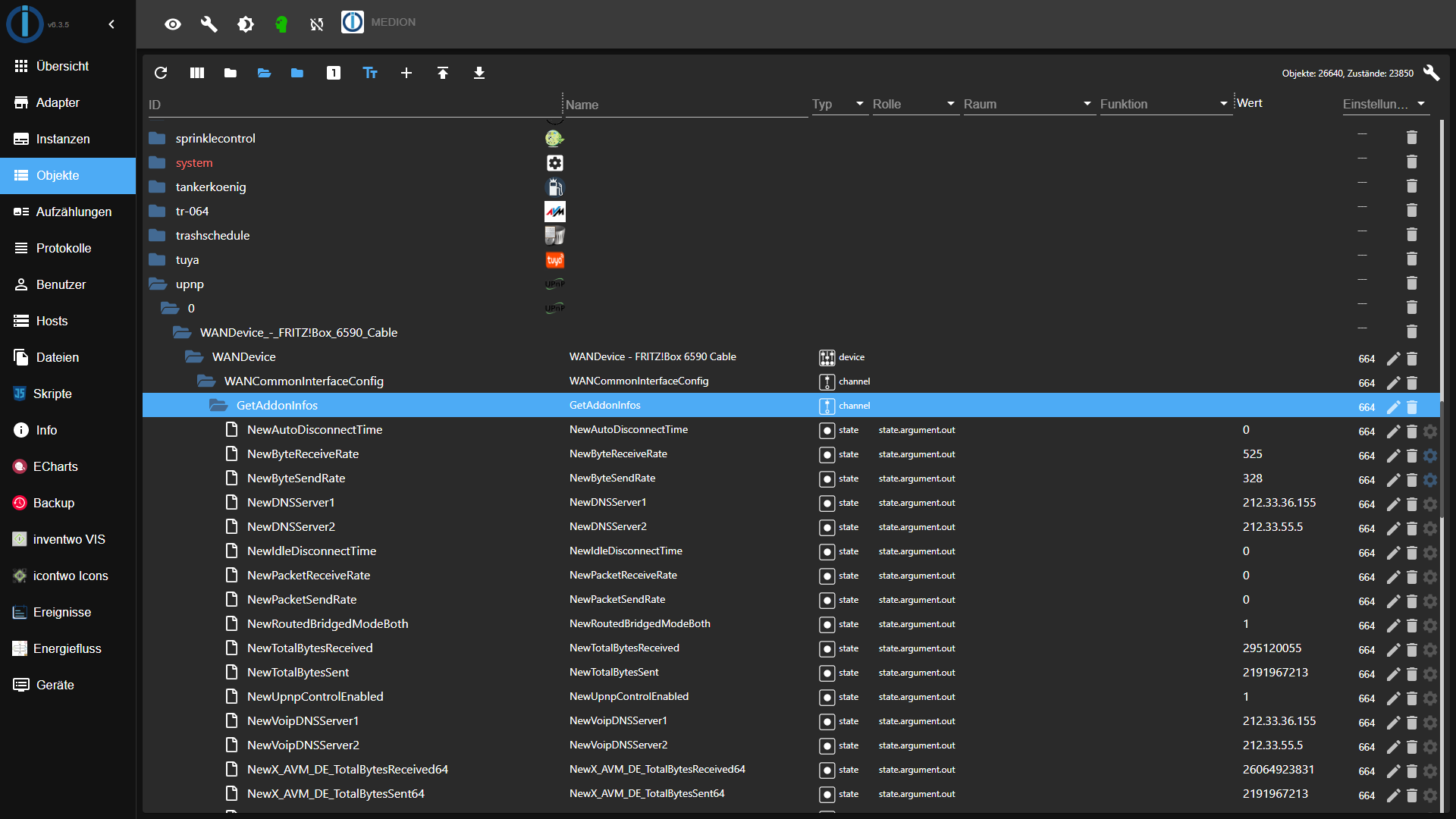Viewport: 1456px width, 819px height.
Task: Open Energiefluss in sidebar
Action: 67,648
